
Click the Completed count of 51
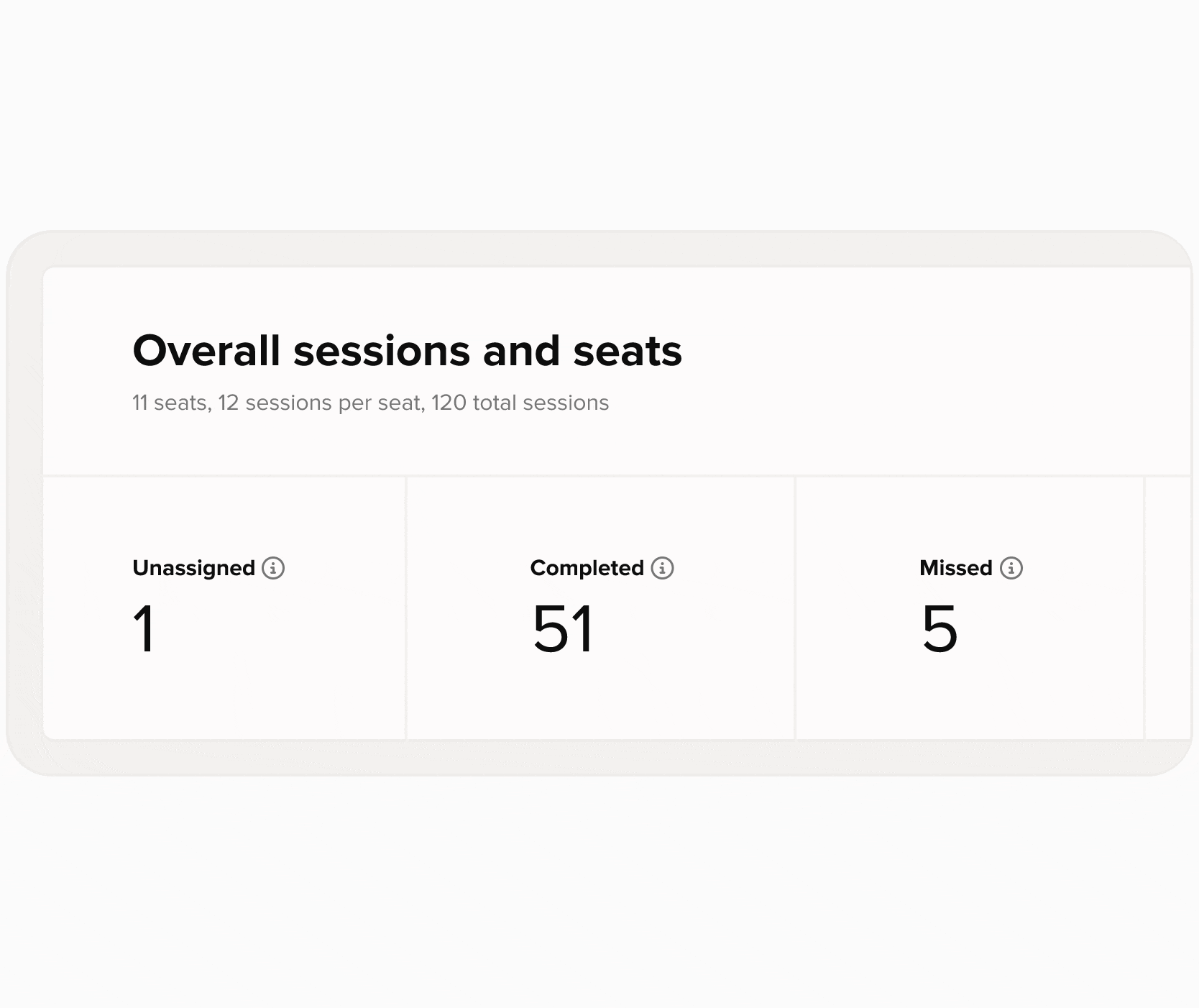pyautogui.click(x=563, y=629)
